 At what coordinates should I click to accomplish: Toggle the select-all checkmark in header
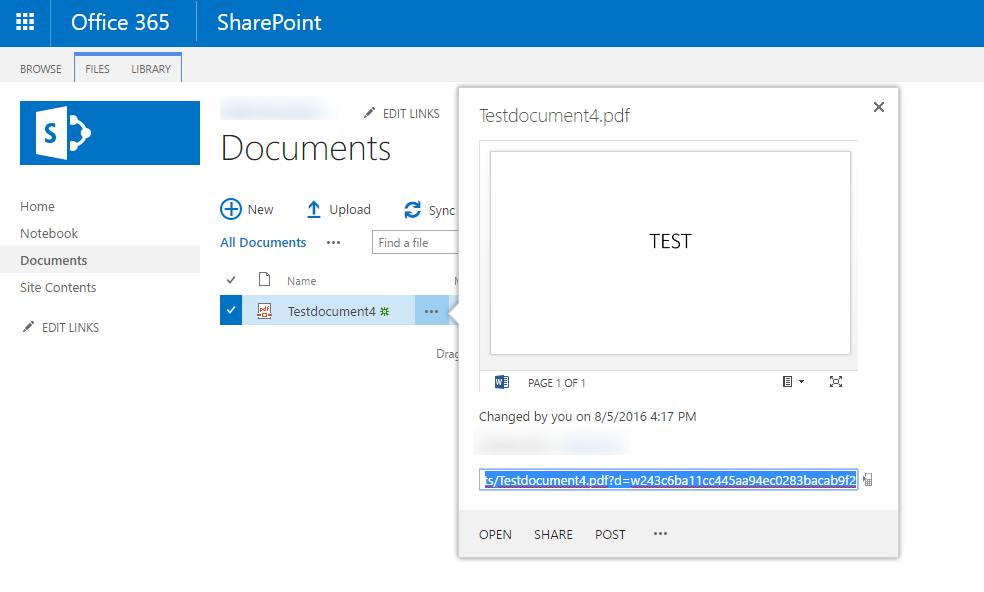(x=231, y=280)
